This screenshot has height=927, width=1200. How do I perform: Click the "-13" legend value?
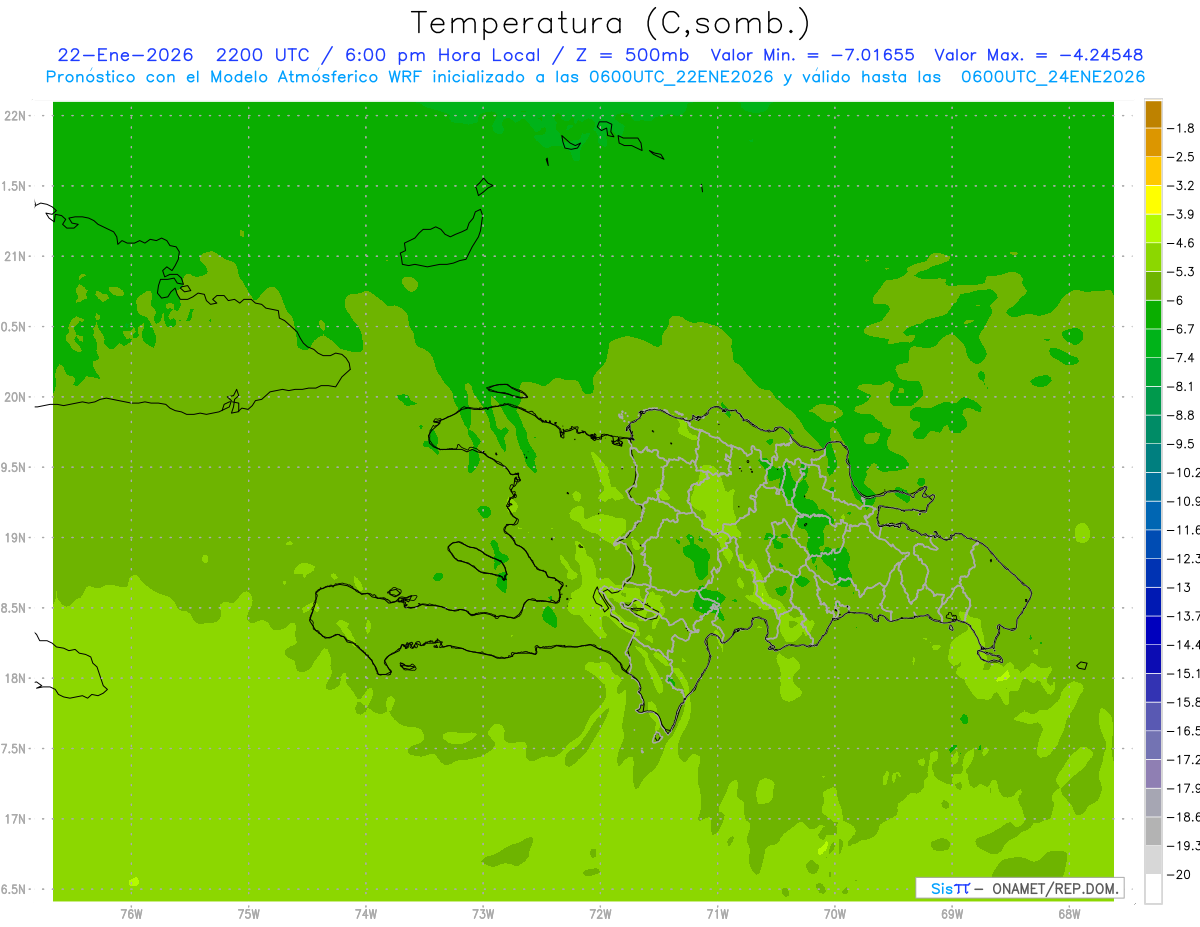click(x=1179, y=587)
